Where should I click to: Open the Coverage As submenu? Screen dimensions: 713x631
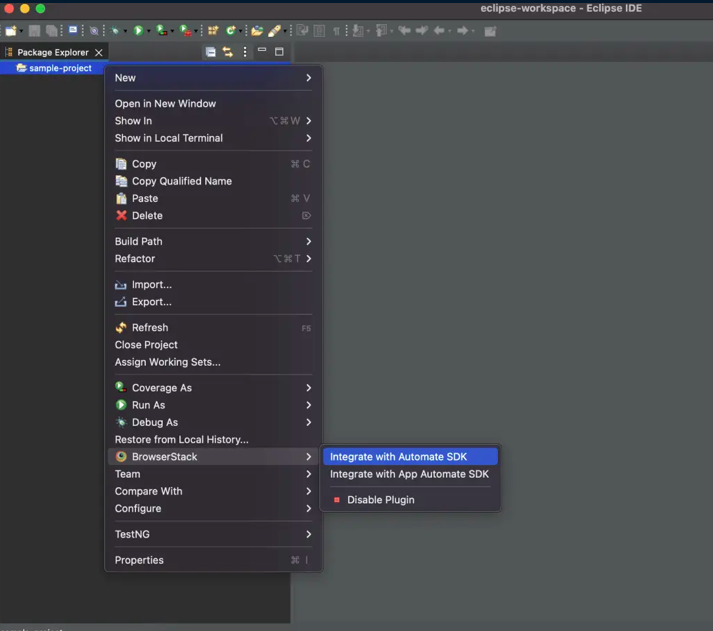(213, 388)
